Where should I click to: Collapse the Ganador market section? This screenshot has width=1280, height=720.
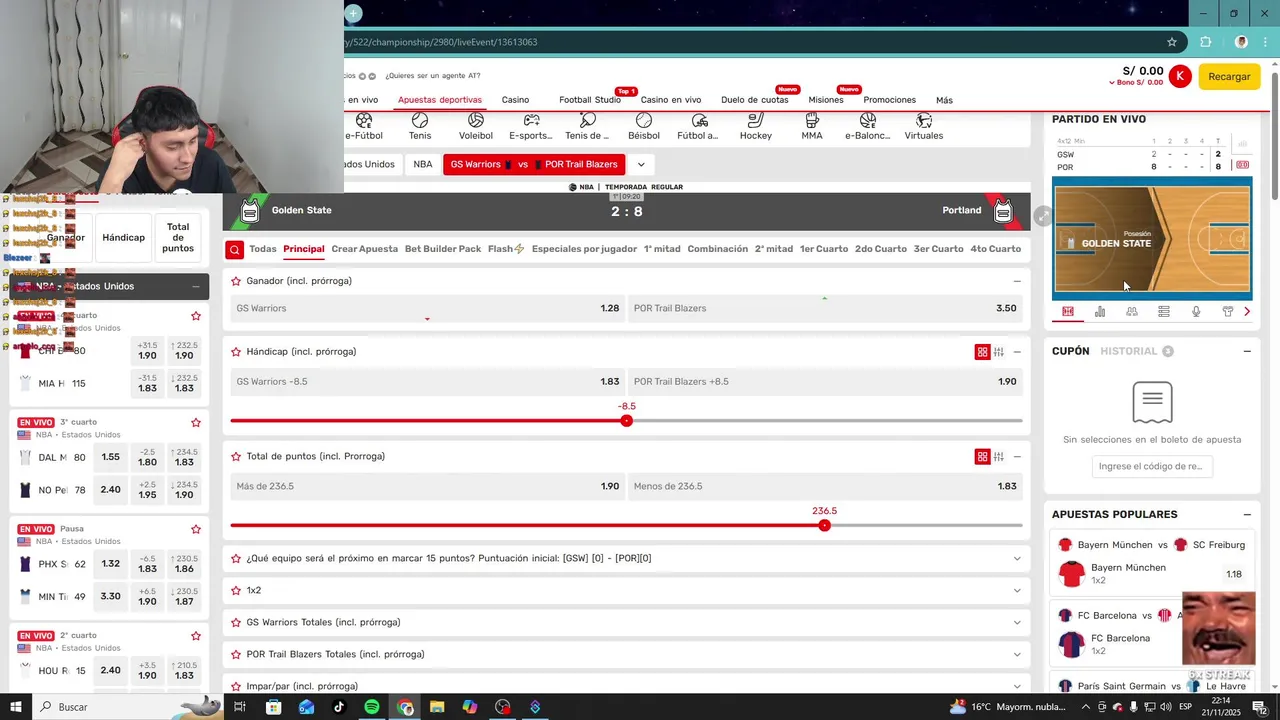[x=1017, y=281]
